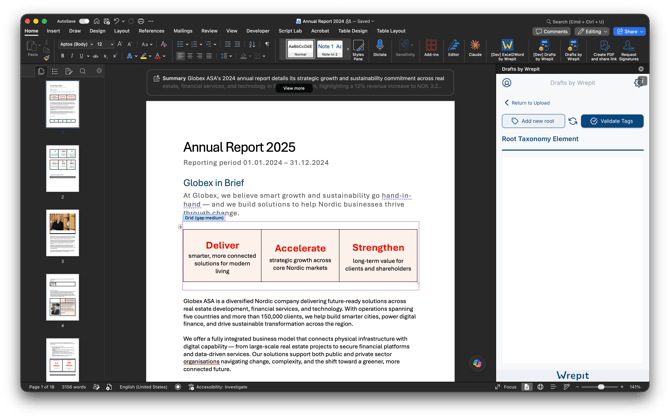Select the page 3 thumbnail
Image resolution: width=670 pixels, height=419 pixels.
pos(62,233)
